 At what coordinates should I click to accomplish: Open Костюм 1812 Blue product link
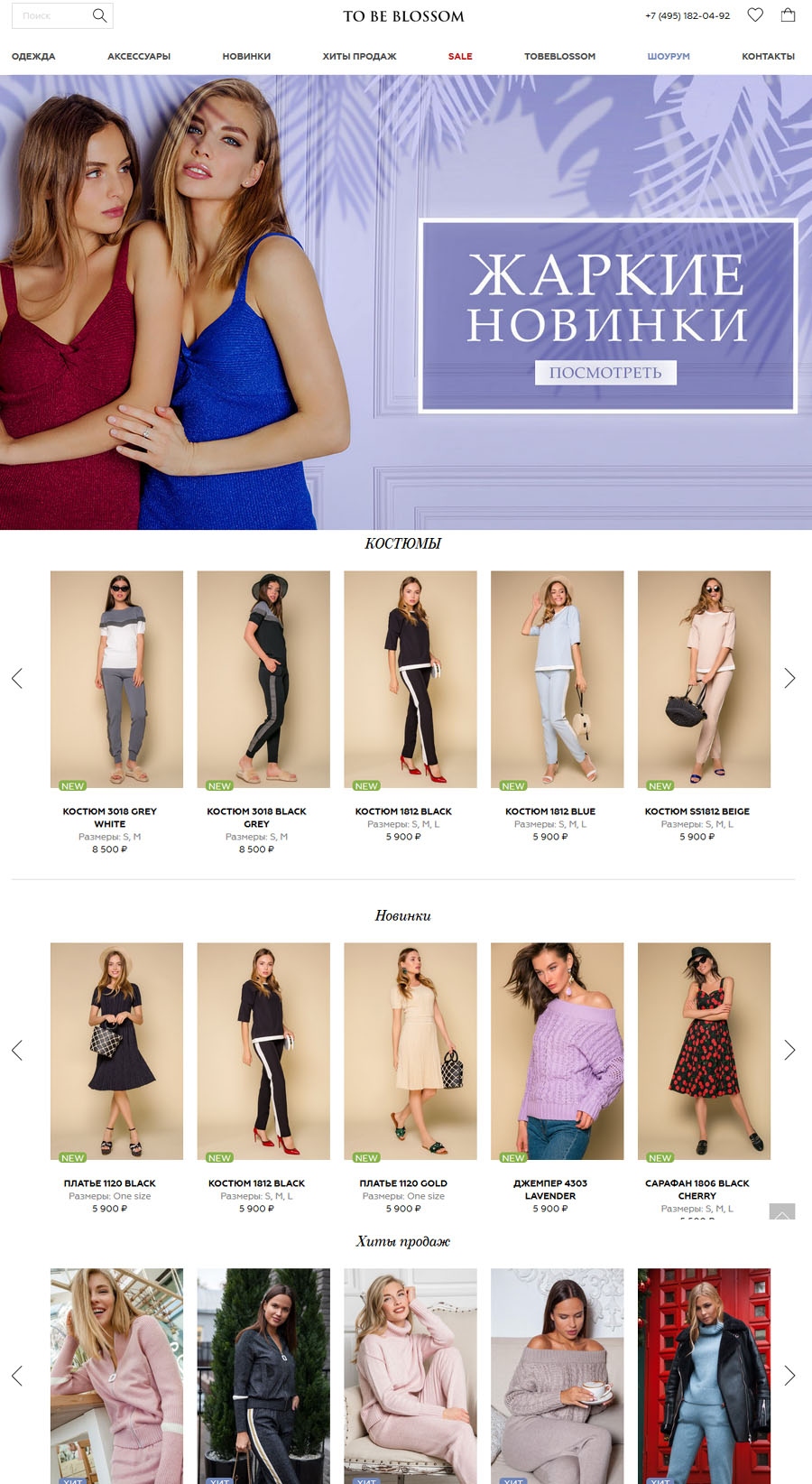pyautogui.click(x=550, y=812)
